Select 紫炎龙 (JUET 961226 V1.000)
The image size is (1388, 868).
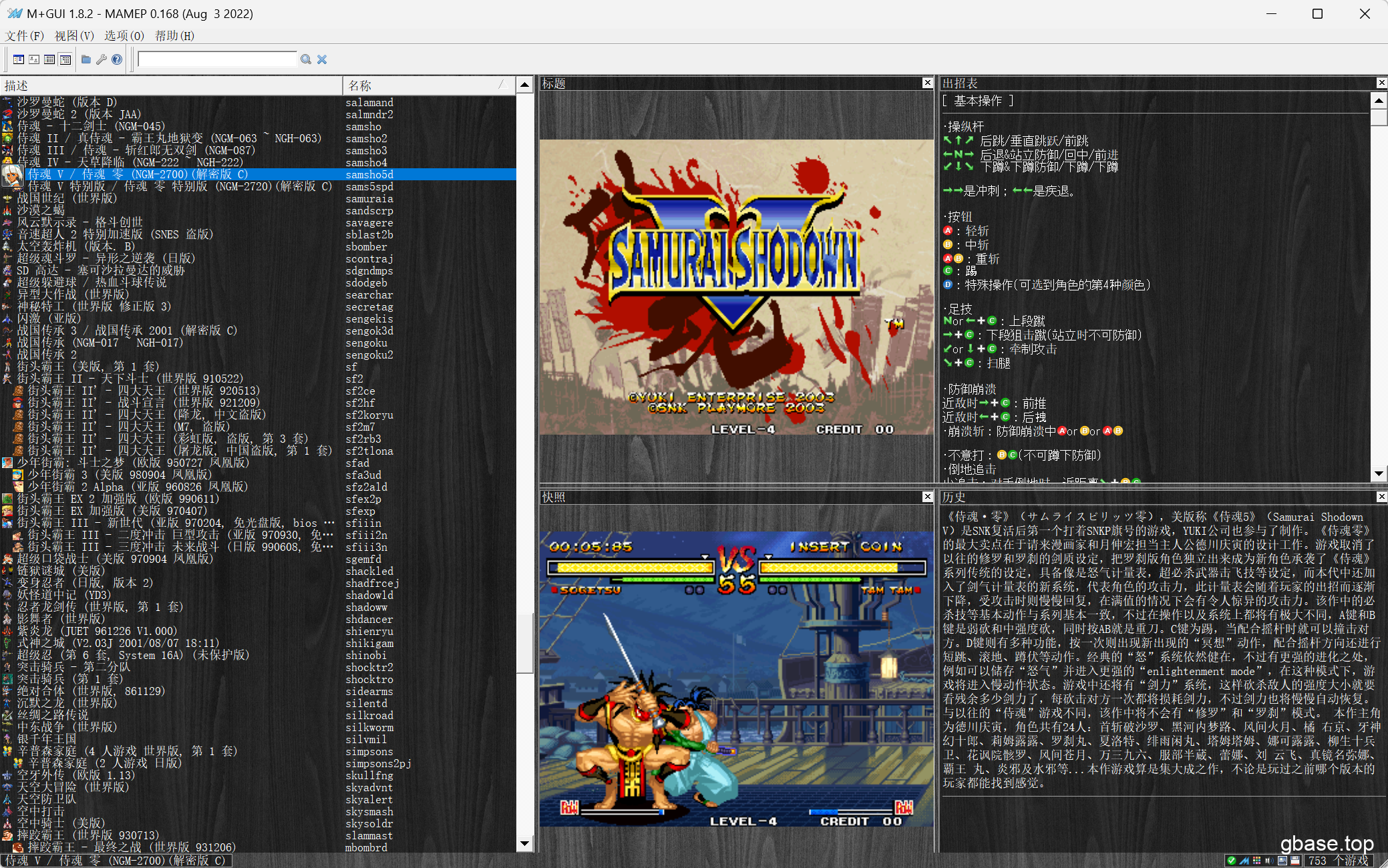[97, 631]
